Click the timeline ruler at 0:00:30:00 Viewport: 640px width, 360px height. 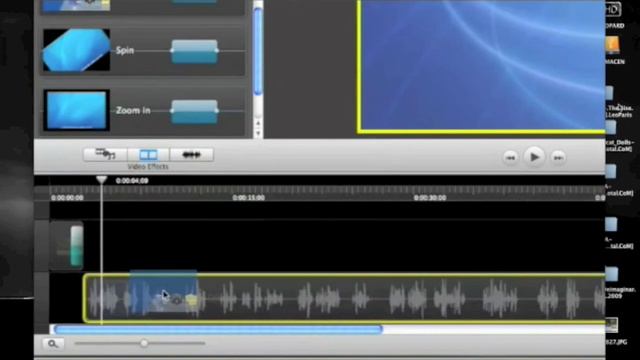tap(430, 198)
